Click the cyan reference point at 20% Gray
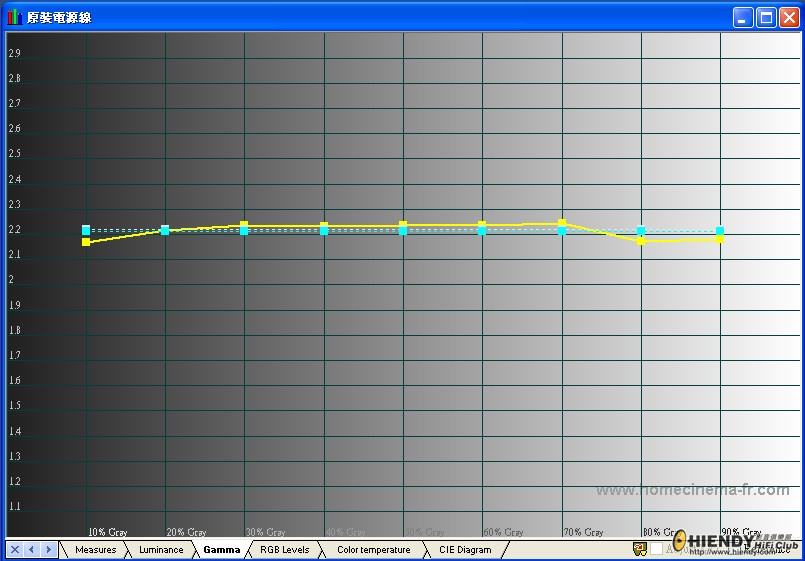The width and height of the screenshot is (805, 561). click(x=165, y=230)
